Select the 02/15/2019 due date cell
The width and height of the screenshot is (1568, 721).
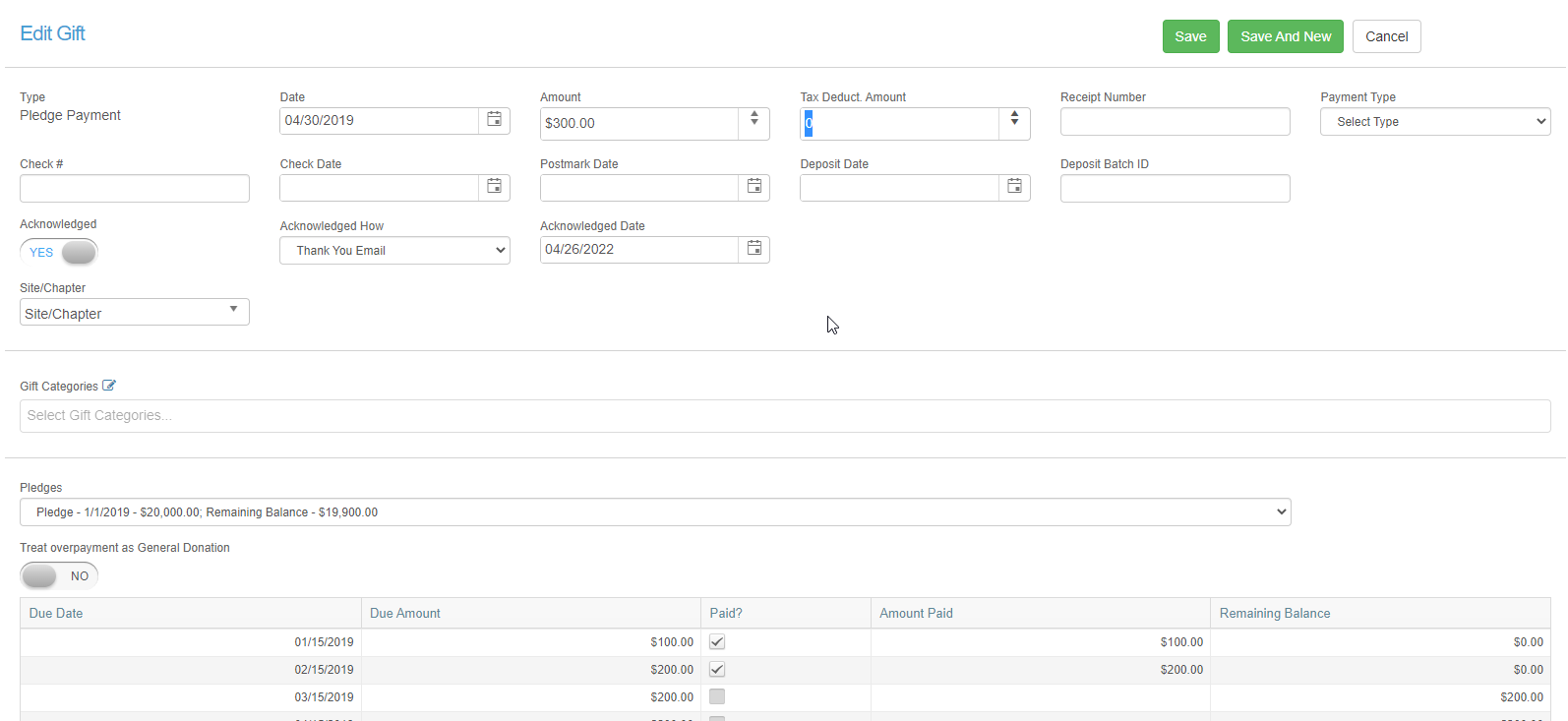(191, 670)
